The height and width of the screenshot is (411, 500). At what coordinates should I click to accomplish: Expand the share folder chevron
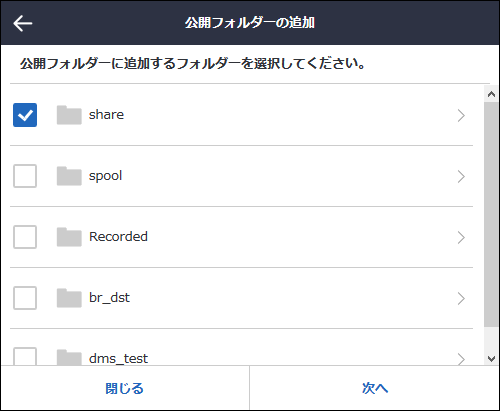click(x=461, y=115)
